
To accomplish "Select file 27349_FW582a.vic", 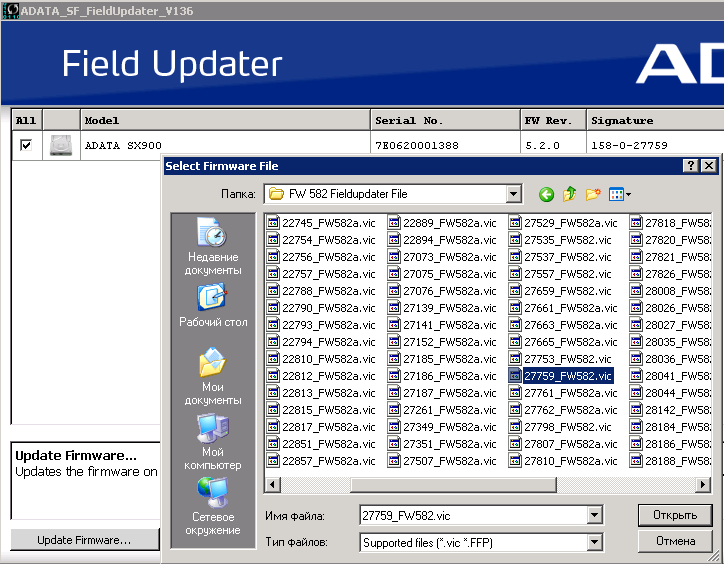I will (442, 427).
